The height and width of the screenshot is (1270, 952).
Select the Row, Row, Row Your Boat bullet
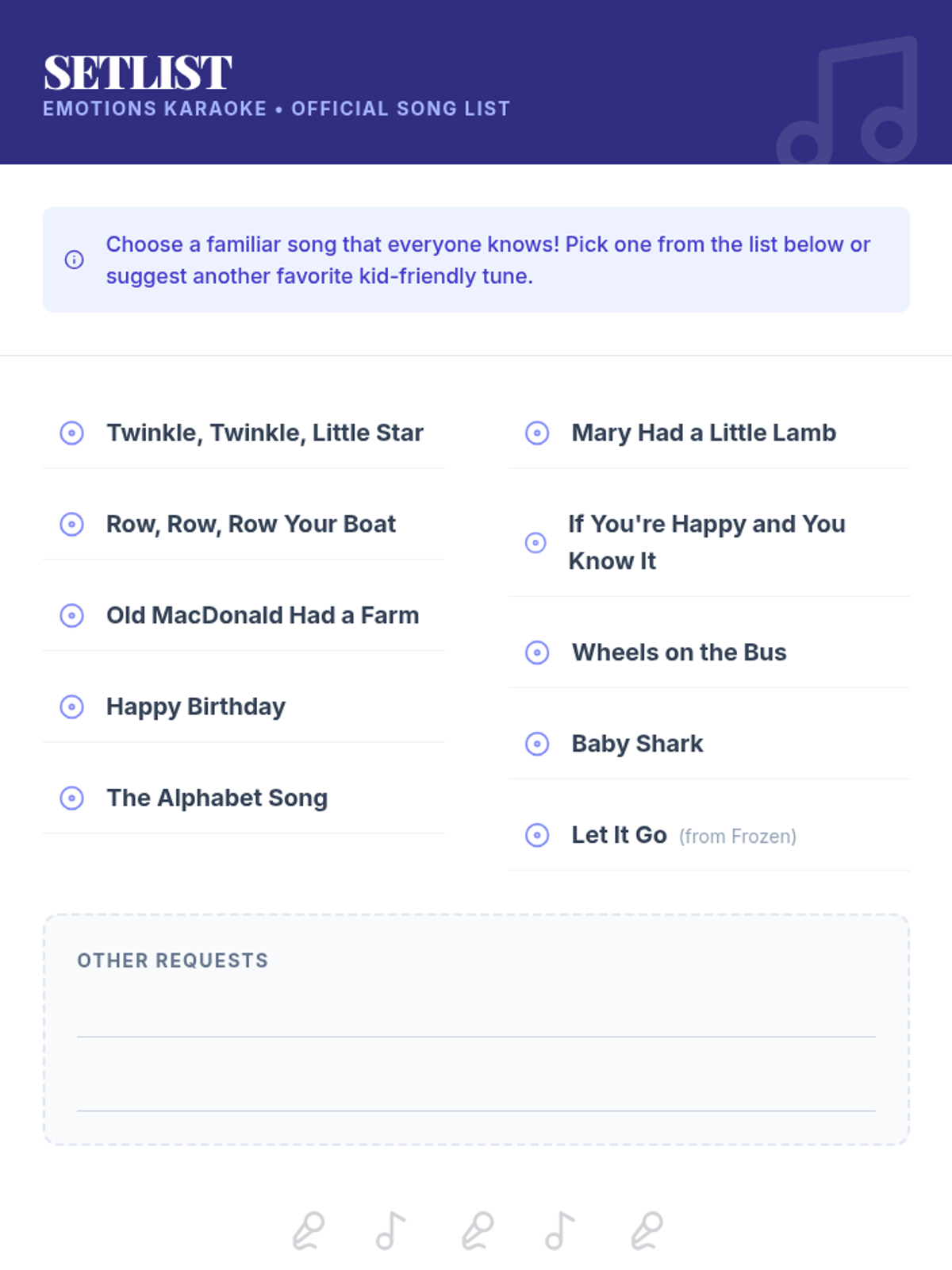click(x=72, y=524)
